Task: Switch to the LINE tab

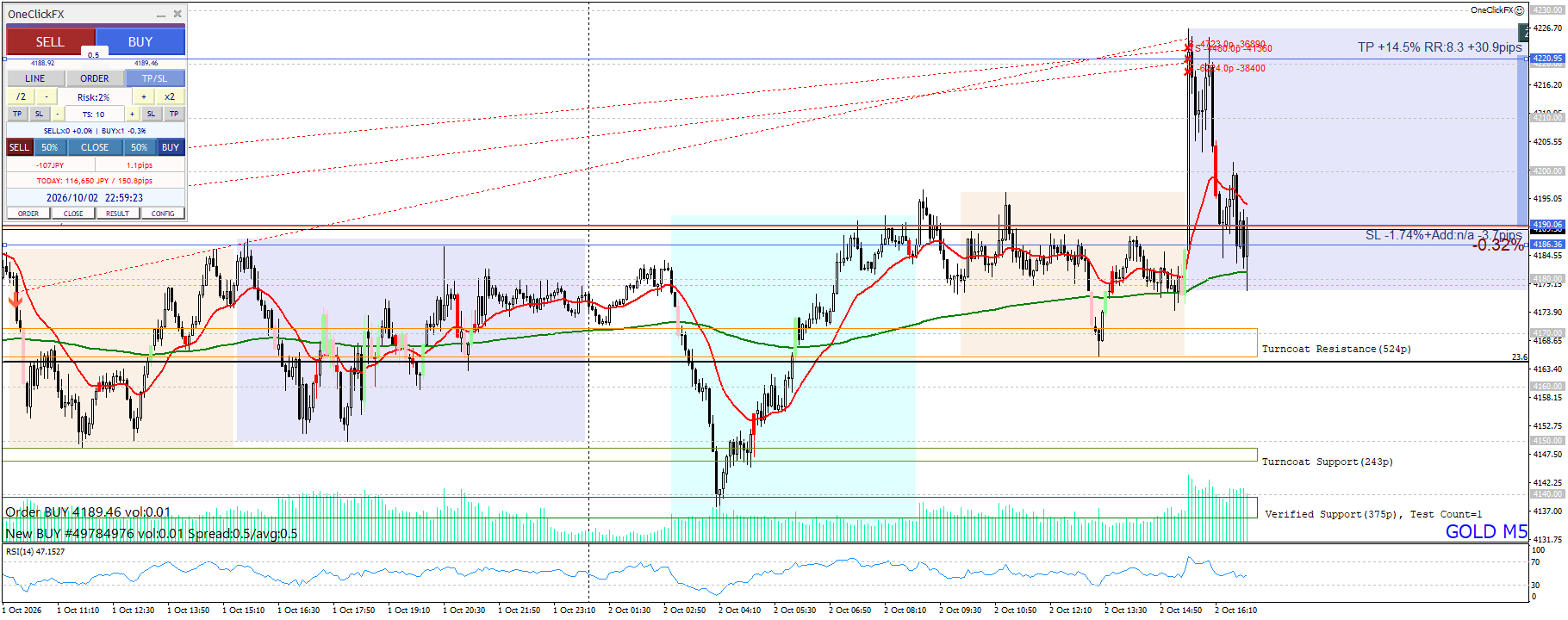Action: tap(35, 78)
